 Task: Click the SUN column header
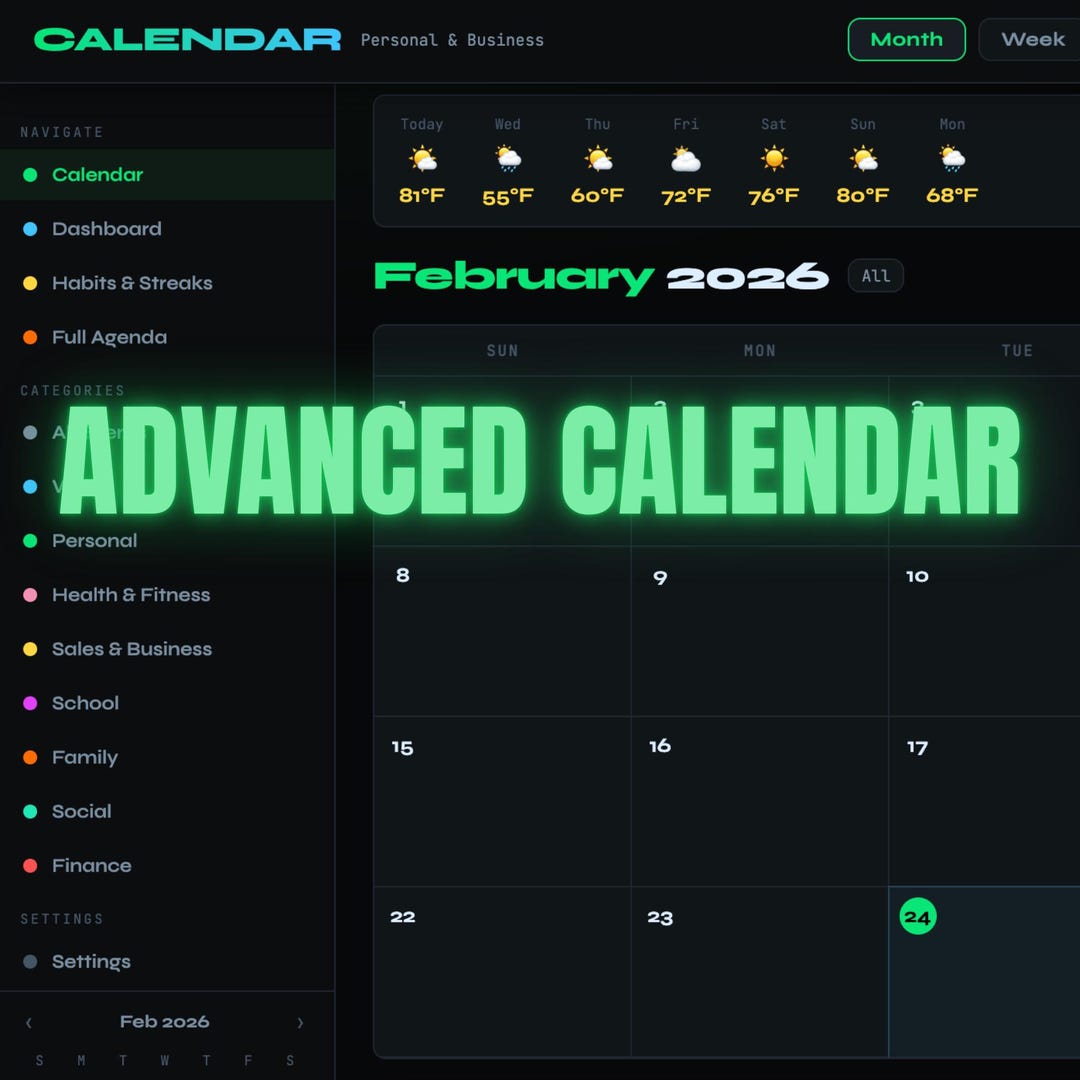tap(502, 351)
